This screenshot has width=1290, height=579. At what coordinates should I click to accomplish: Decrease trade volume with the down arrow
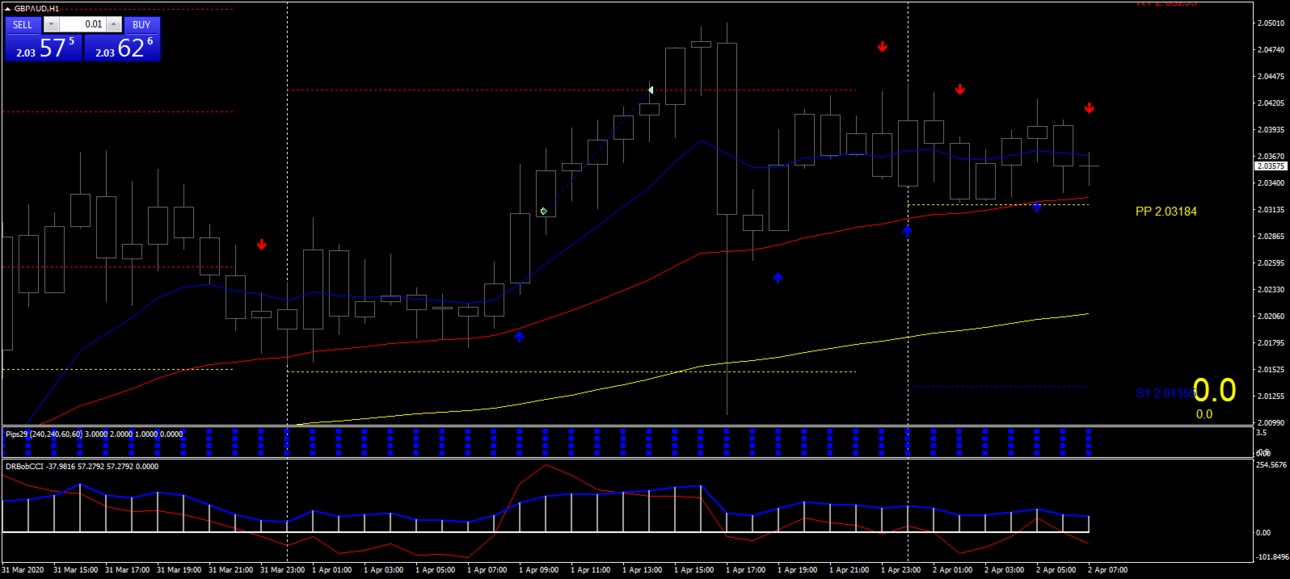[x=52, y=24]
